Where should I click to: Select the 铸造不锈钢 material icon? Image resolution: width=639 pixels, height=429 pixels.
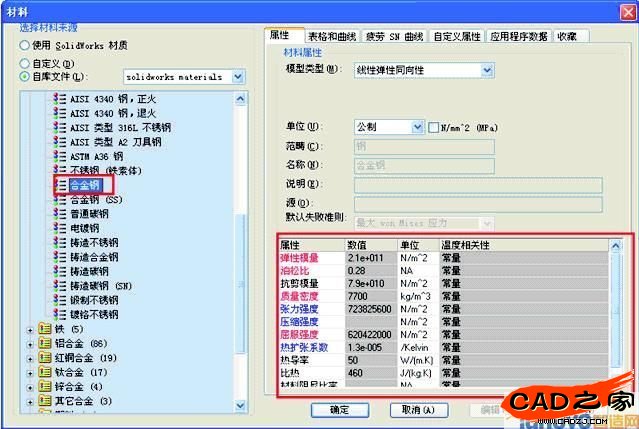[61, 242]
